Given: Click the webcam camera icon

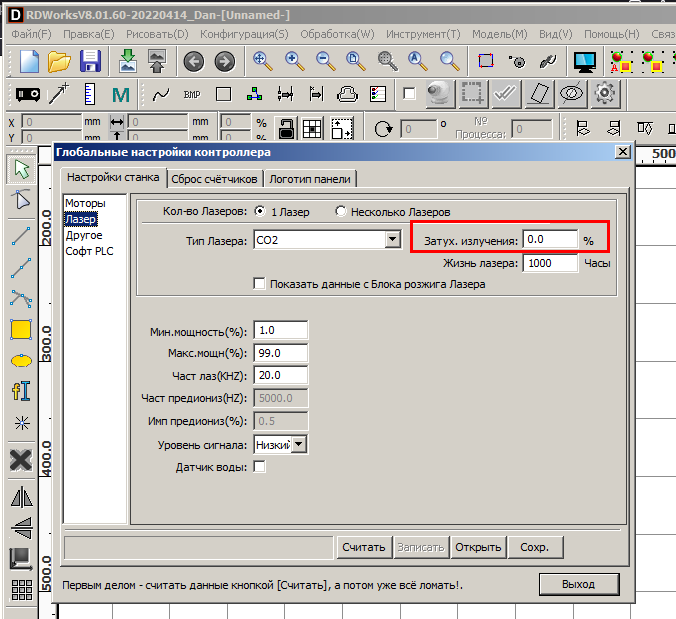Looking at the screenshot, I should tap(439, 94).
